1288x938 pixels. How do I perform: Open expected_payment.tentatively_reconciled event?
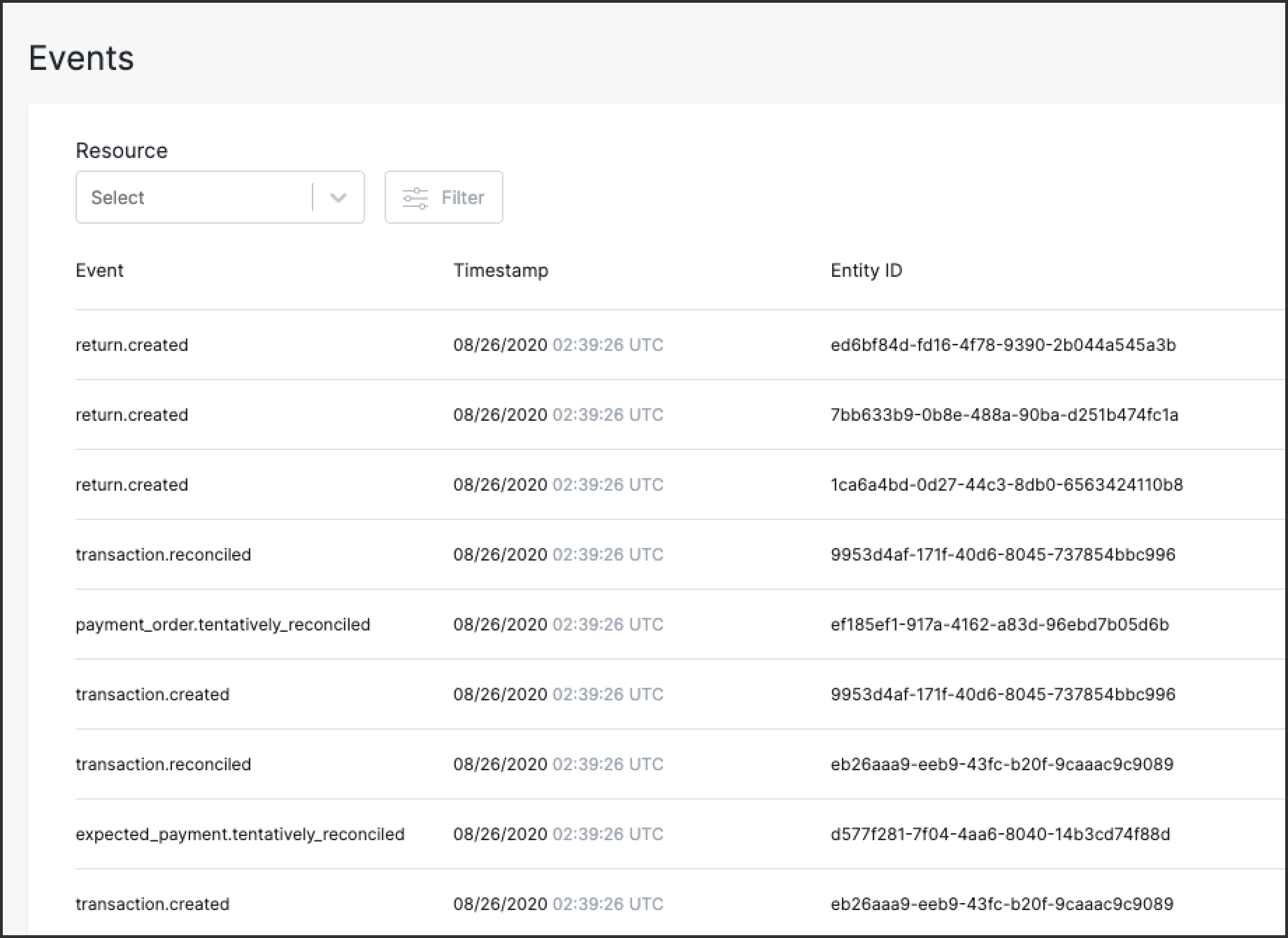(x=240, y=834)
